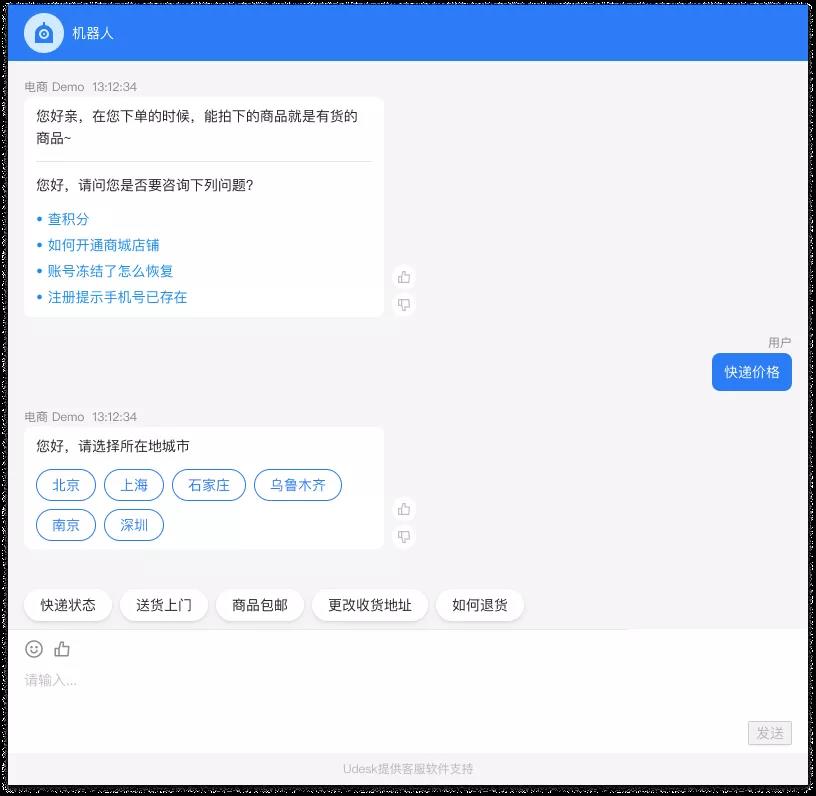This screenshot has width=816, height=796.
Task: Choose the 送货上门 quick reply
Action: [x=164, y=605]
